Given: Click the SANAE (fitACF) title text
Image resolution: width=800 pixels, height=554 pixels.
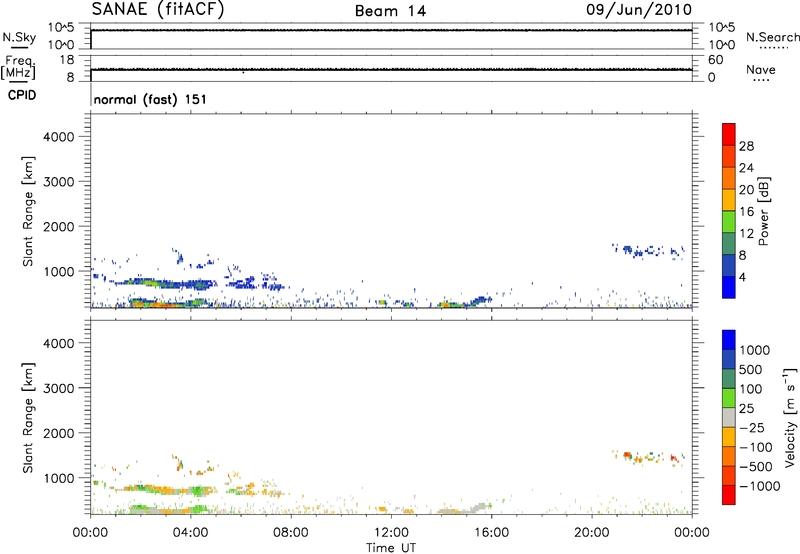Looking at the screenshot, I should tap(158, 10).
